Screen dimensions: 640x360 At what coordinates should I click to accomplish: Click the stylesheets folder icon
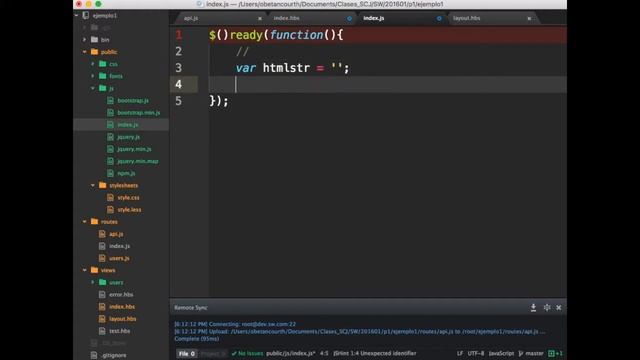pos(102,185)
